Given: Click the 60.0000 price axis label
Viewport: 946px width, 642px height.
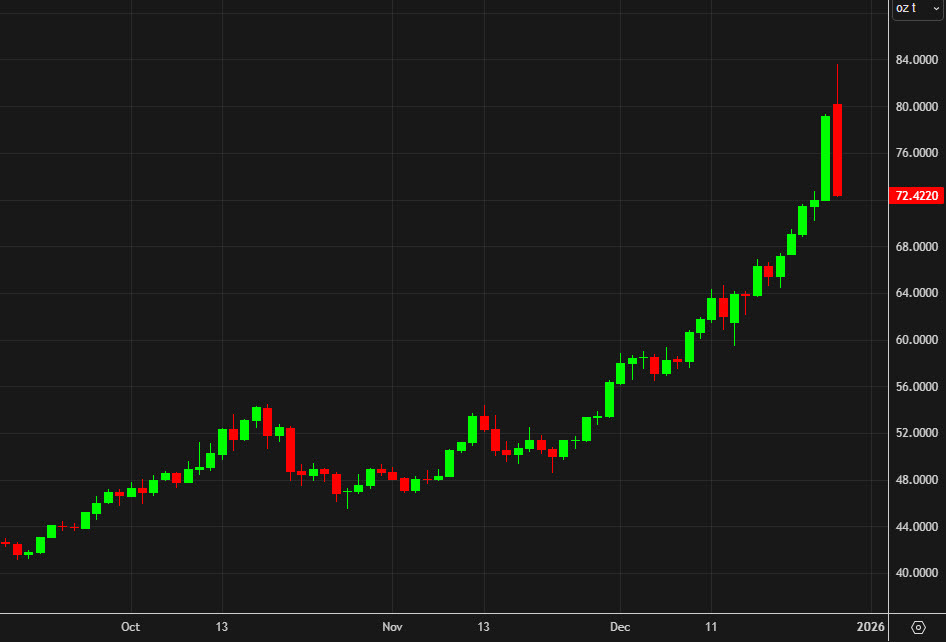Looking at the screenshot, I should point(915,339).
